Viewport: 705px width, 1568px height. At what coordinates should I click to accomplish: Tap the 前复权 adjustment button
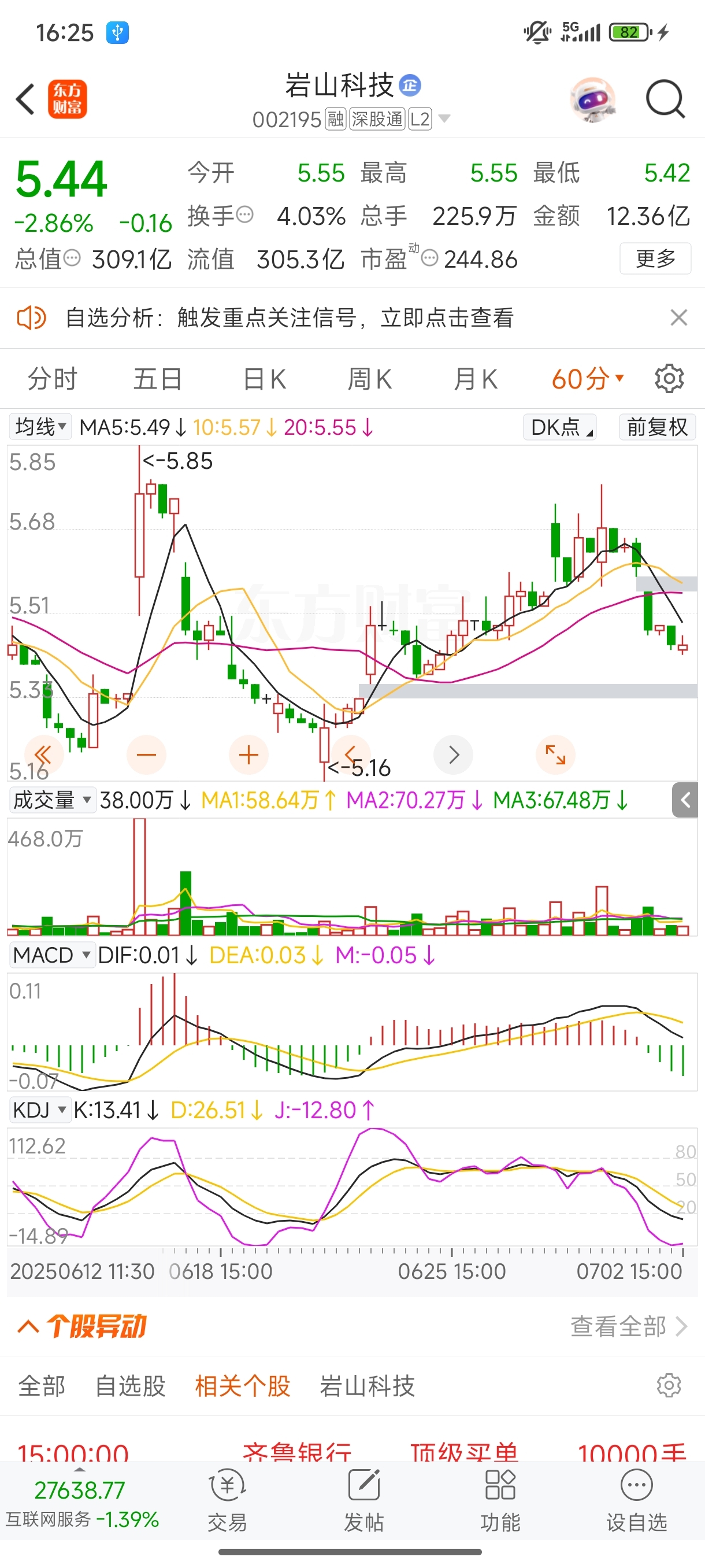pos(657,427)
